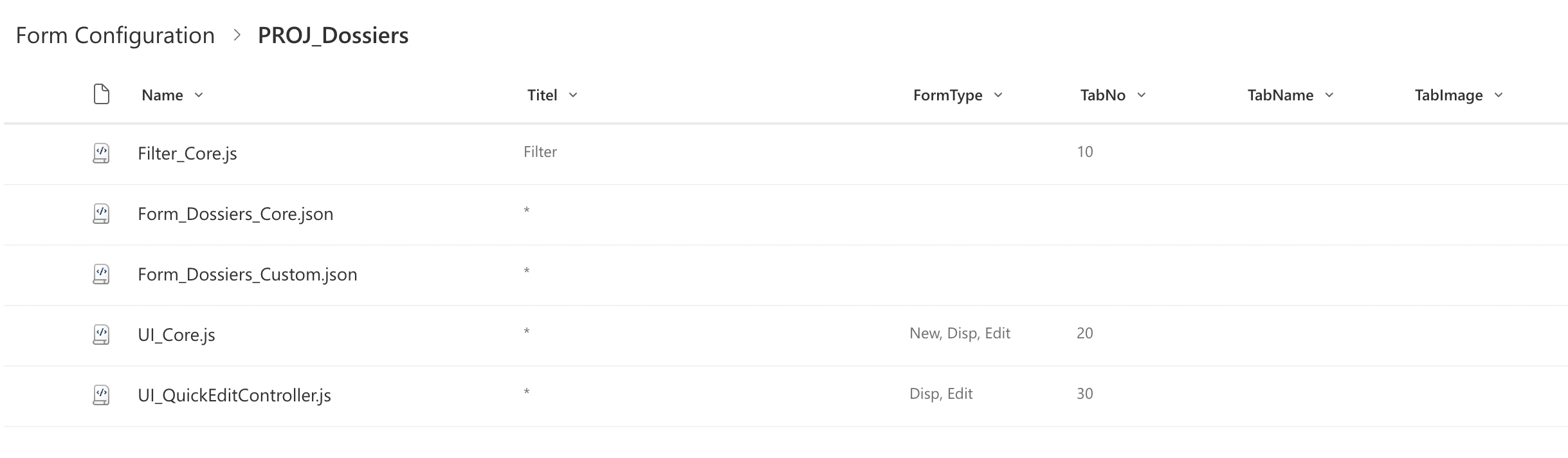
Task: Click the Filter_Core.js file icon
Action: pos(102,153)
